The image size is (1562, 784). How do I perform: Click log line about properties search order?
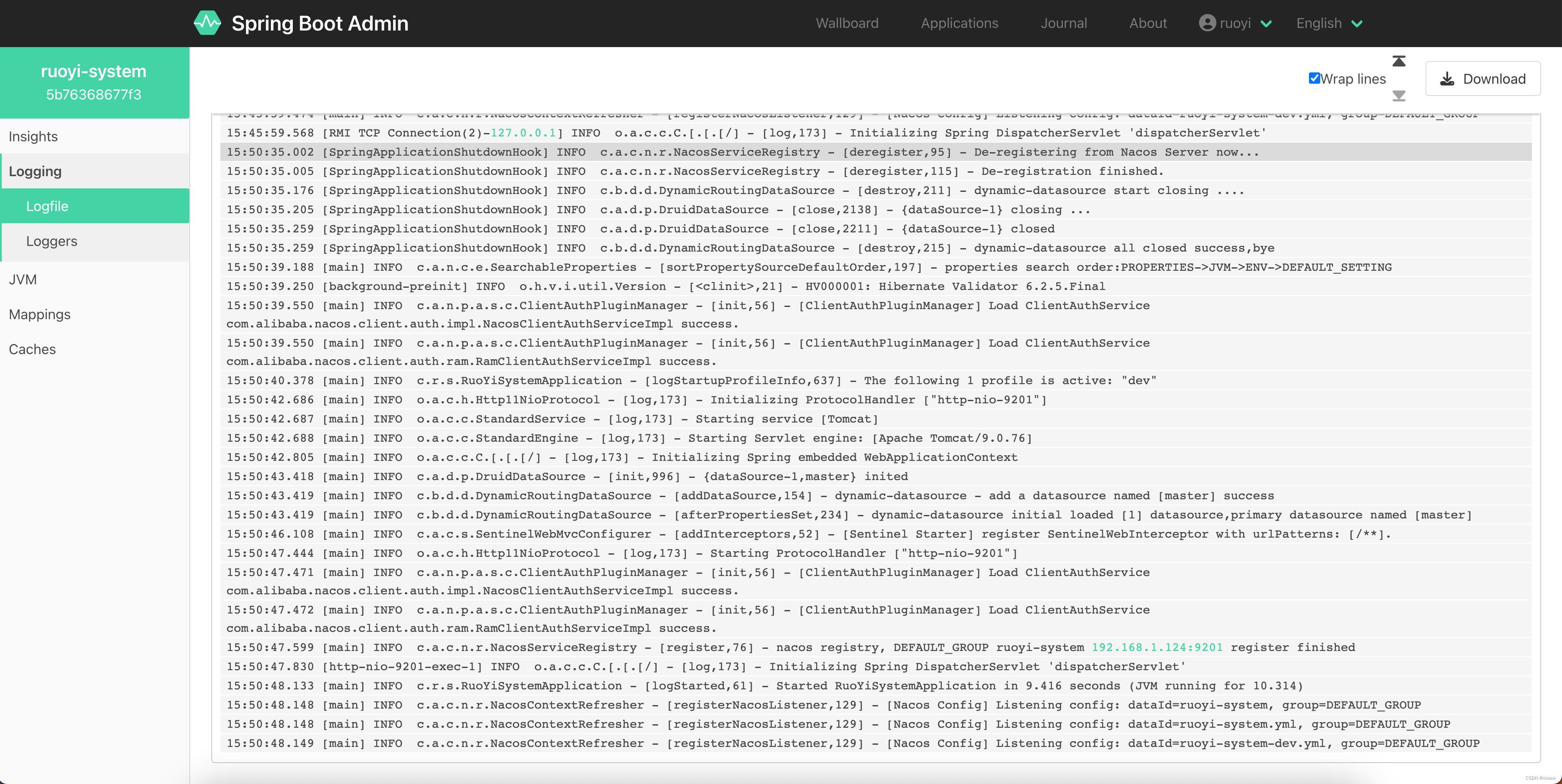point(876,267)
